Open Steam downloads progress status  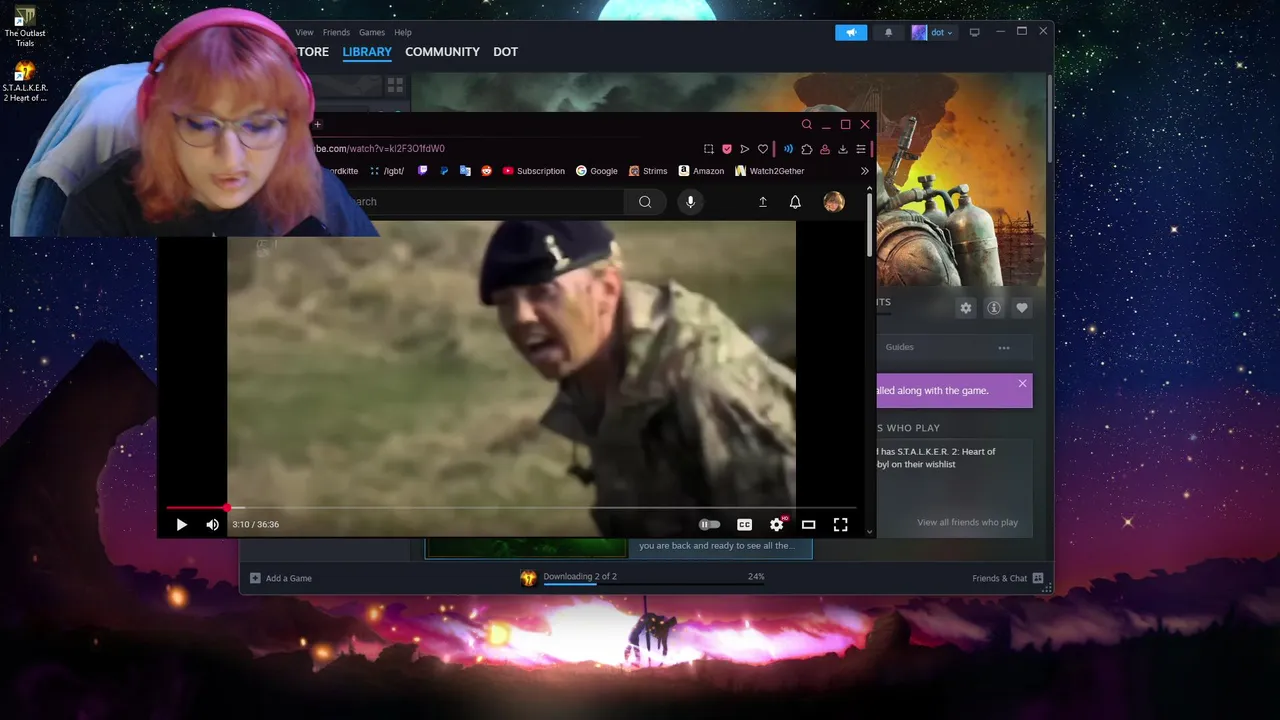(x=642, y=578)
